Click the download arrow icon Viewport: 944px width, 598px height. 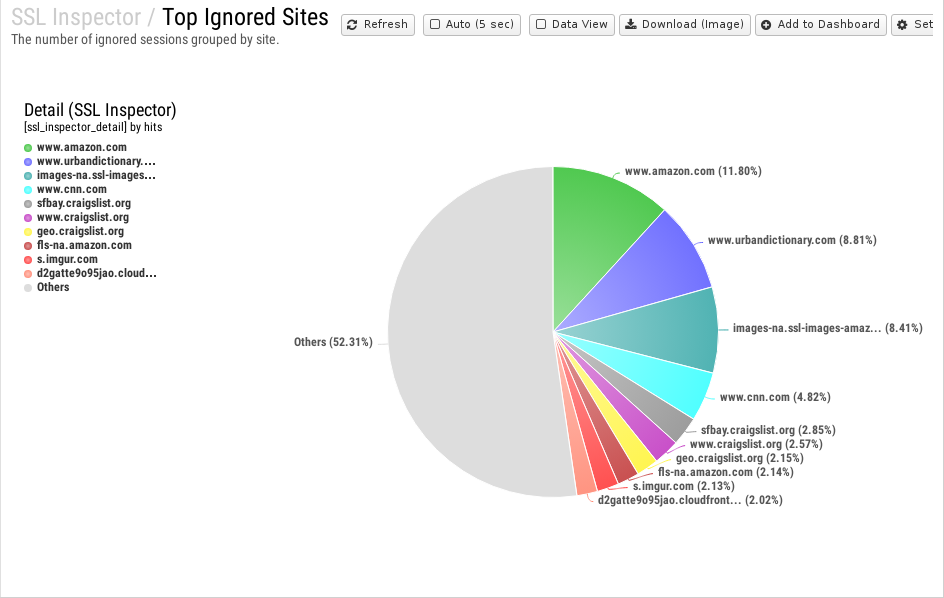[x=630, y=24]
